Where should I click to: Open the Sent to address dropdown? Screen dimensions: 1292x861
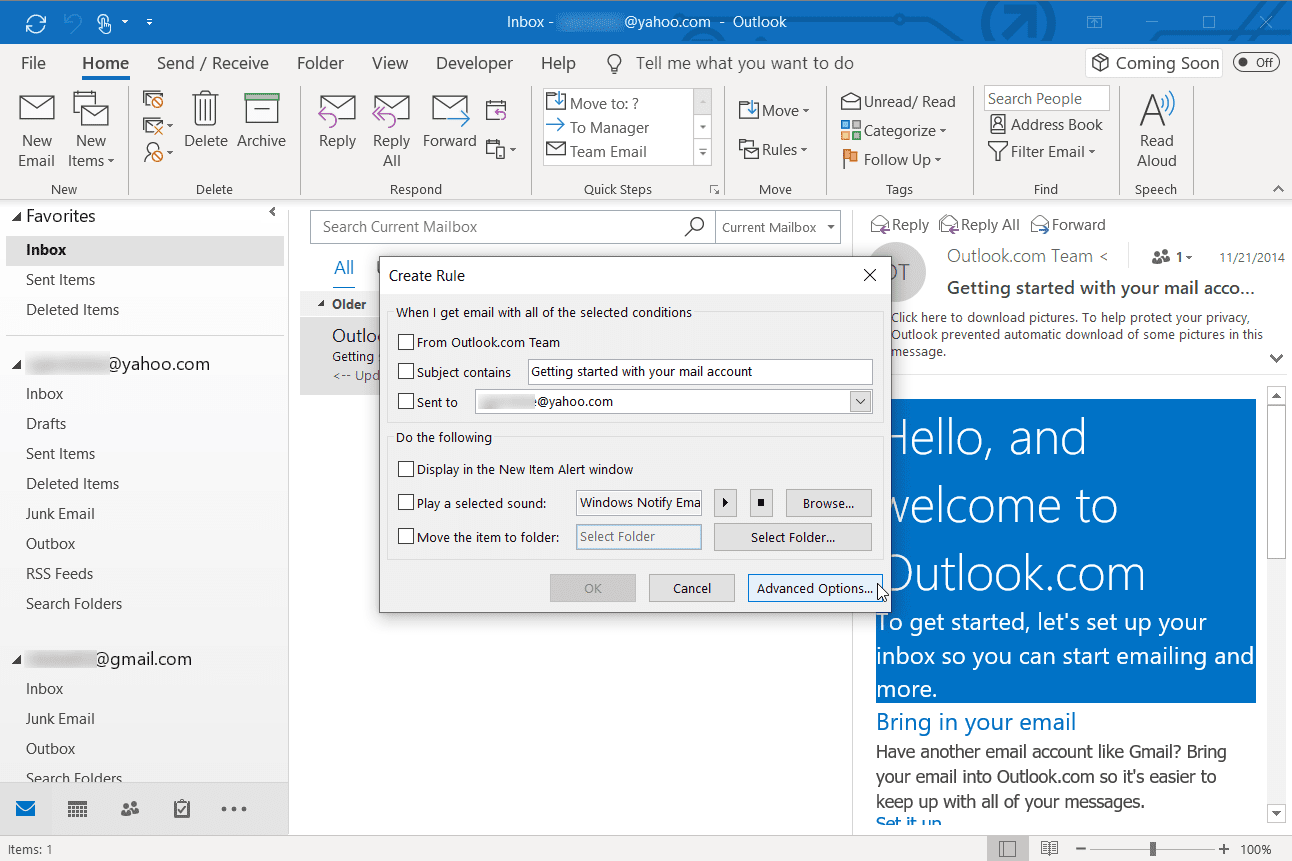pyautogui.click(x=860, y=402)
